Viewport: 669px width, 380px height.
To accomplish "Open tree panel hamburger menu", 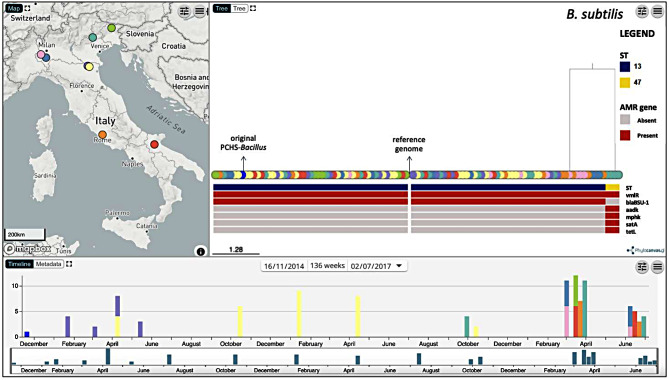I will [x=657, y=12].
